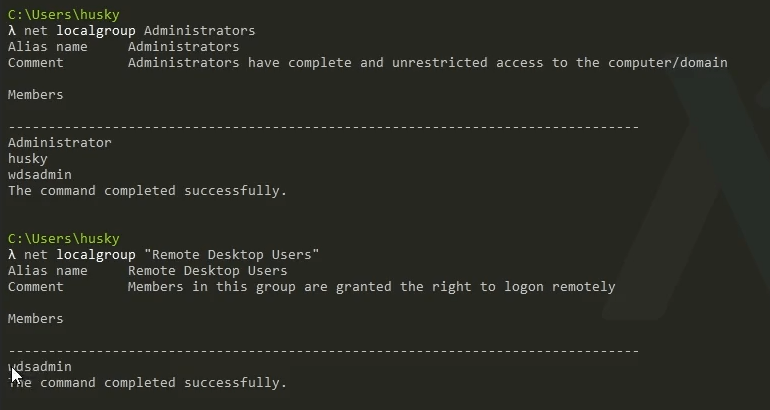Click the dashed separator in Remote Desktop Users output
Image resolution: width=770 pixels, height=410 pixels.
[323, 351]
